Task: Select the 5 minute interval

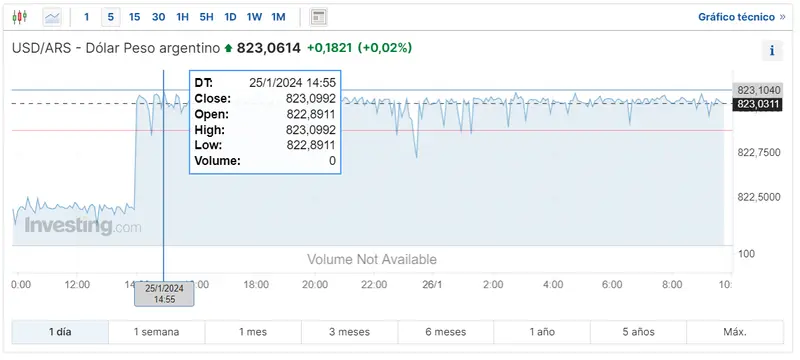Action: tap(111, 17)
